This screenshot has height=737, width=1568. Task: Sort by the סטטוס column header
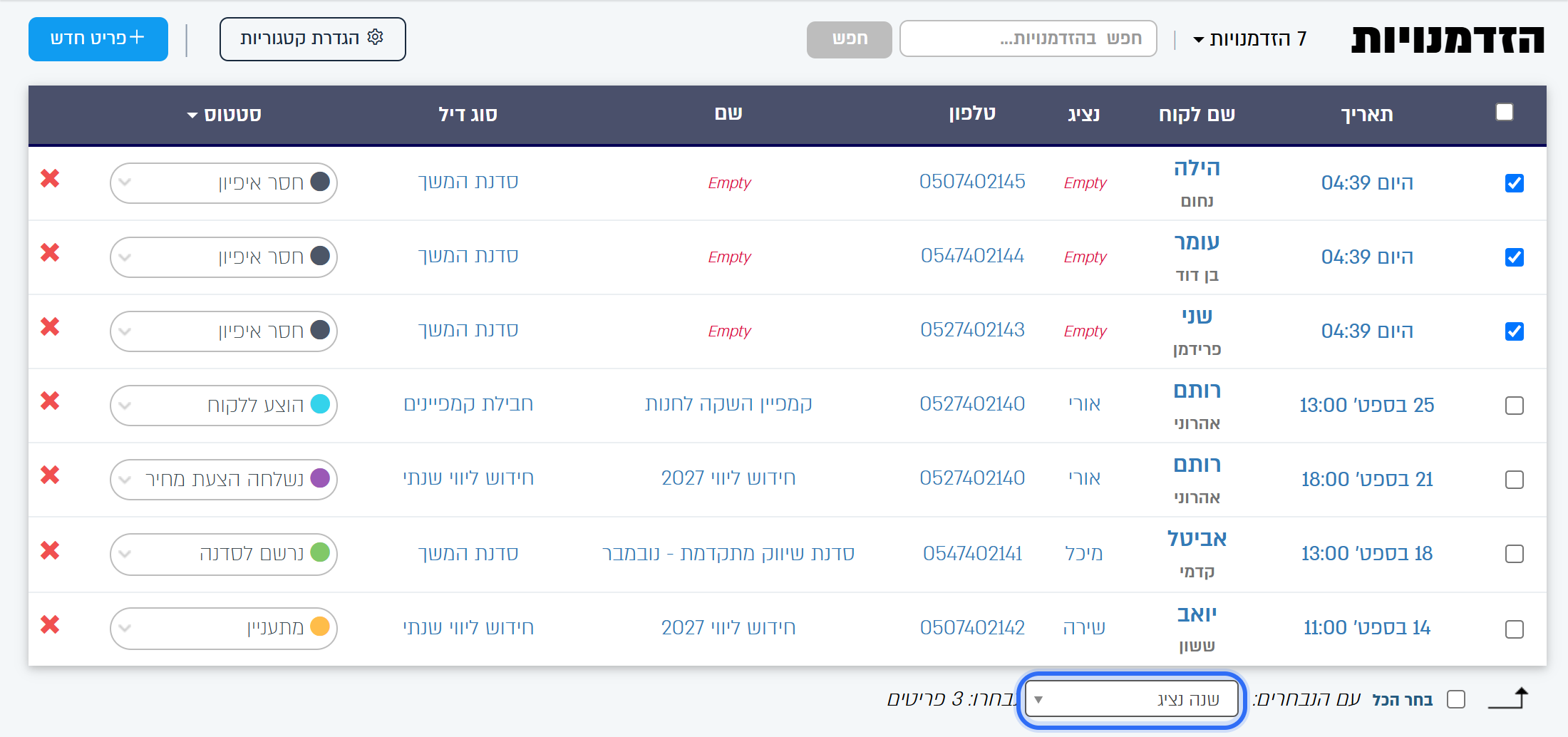coord(225,114)
